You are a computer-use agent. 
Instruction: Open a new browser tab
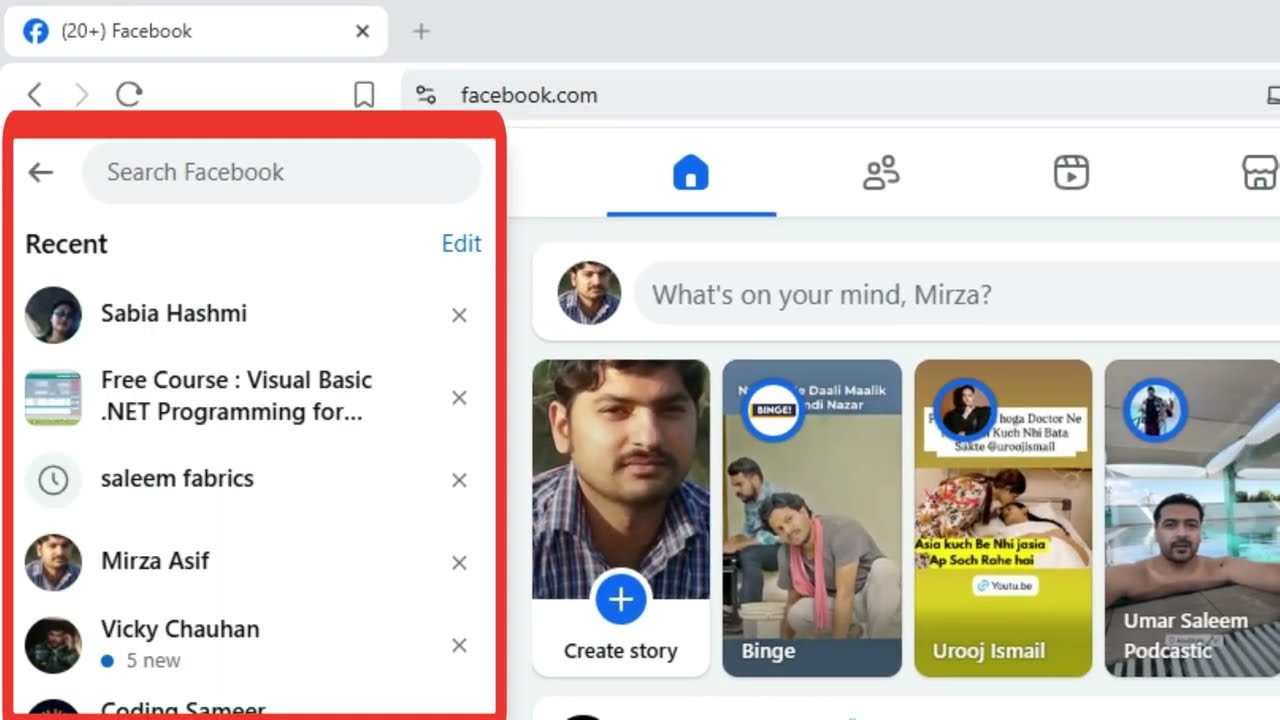421,31
